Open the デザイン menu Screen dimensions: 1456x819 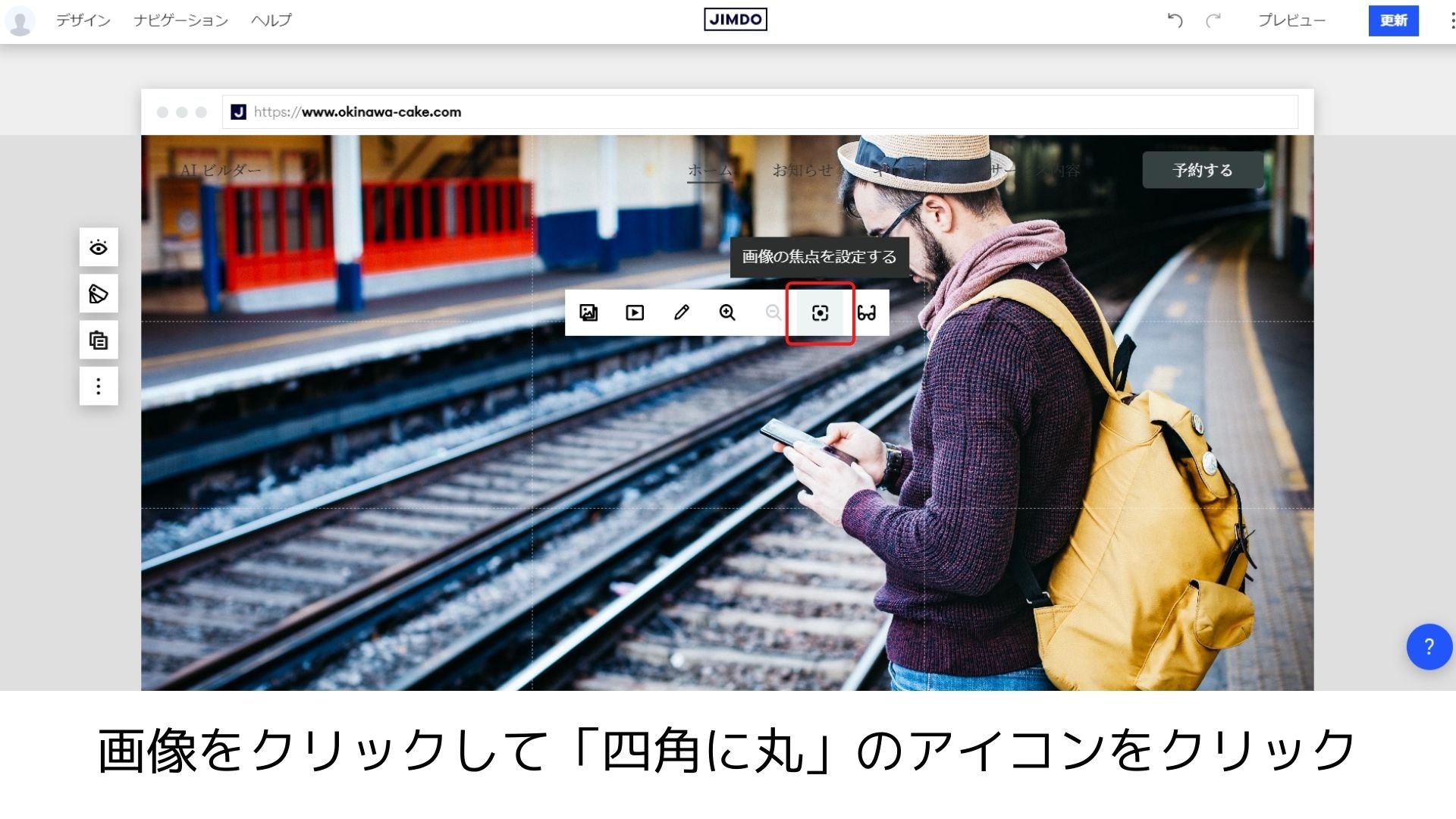click(x=83, y=20)
